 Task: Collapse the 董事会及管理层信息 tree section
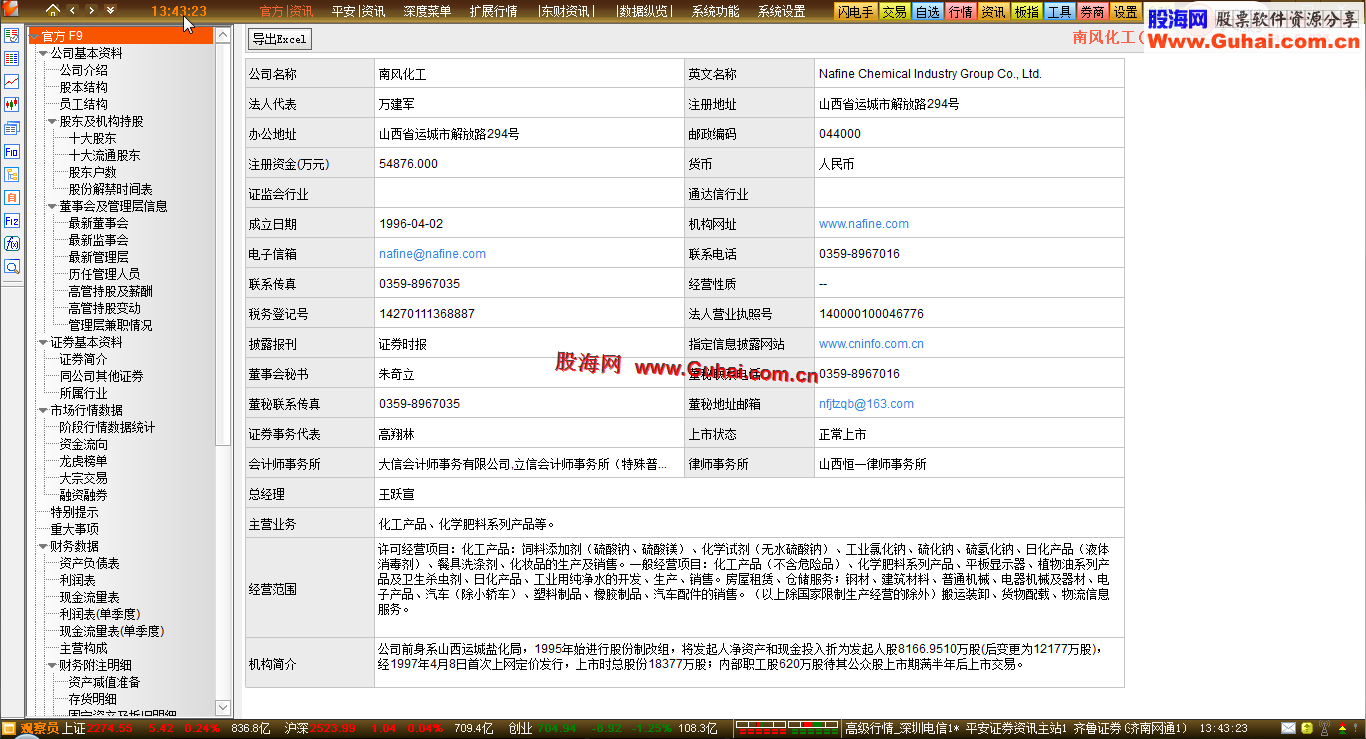point(52,206)
